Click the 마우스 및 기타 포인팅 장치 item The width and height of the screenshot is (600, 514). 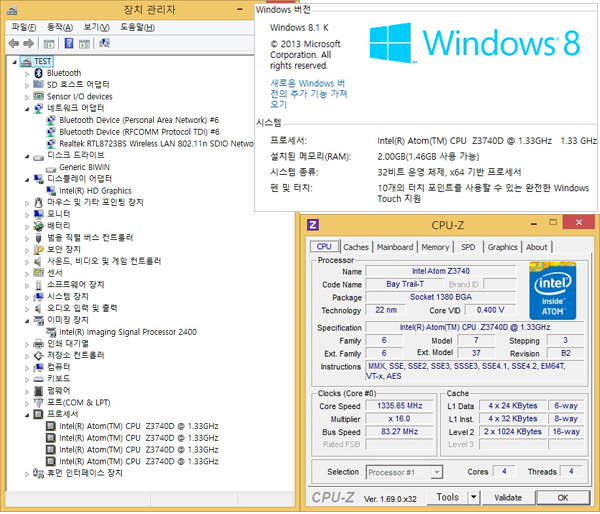coord(95,202)
